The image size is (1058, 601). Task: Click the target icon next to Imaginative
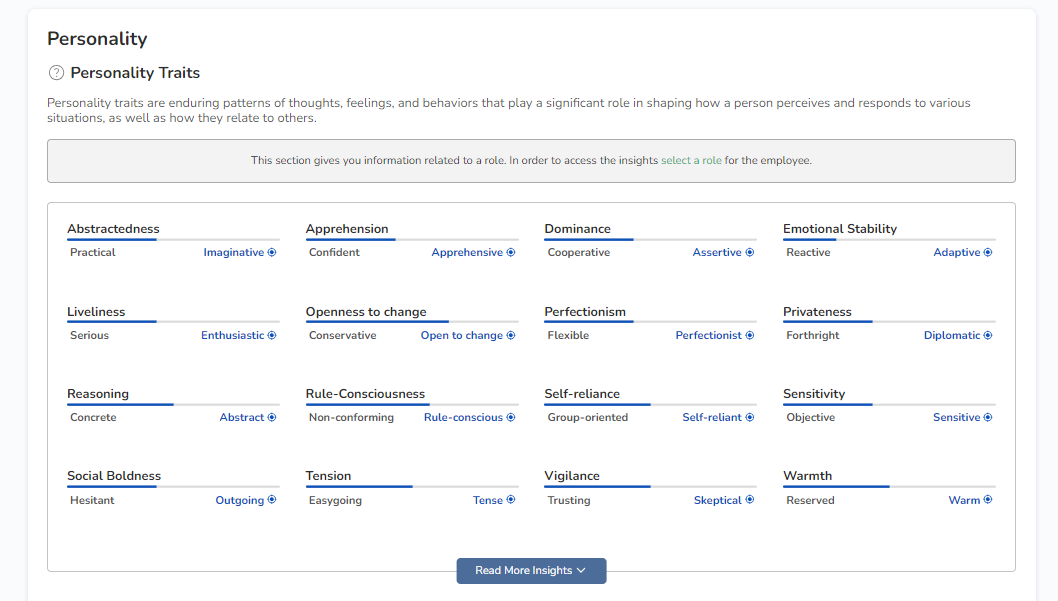[x=272, y=253]
